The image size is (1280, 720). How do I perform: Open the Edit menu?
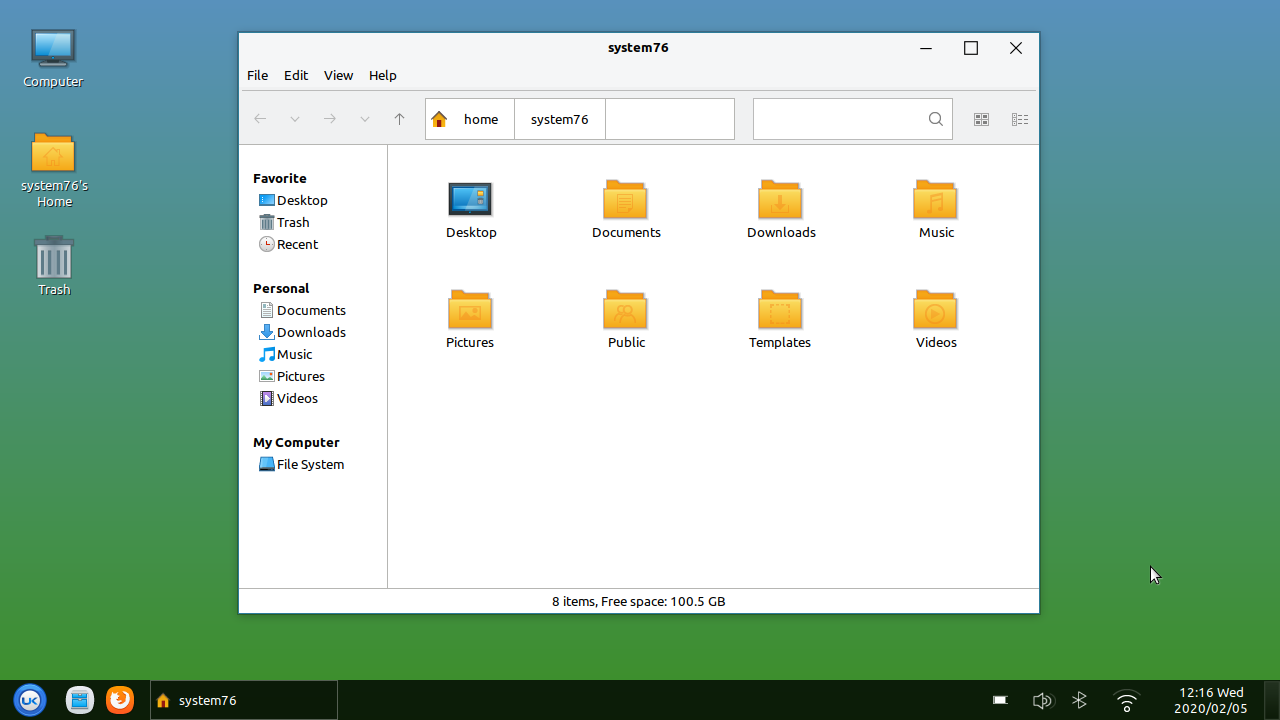click(295, 75)
